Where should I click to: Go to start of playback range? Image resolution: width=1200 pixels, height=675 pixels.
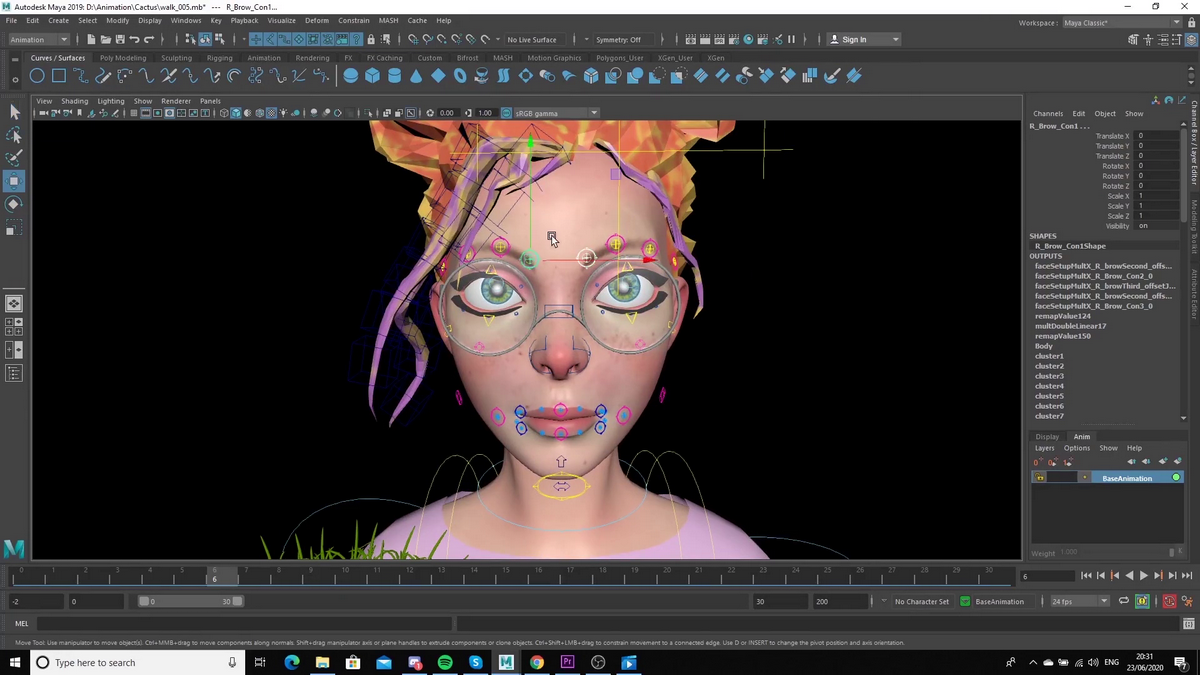pos(1087,576)
